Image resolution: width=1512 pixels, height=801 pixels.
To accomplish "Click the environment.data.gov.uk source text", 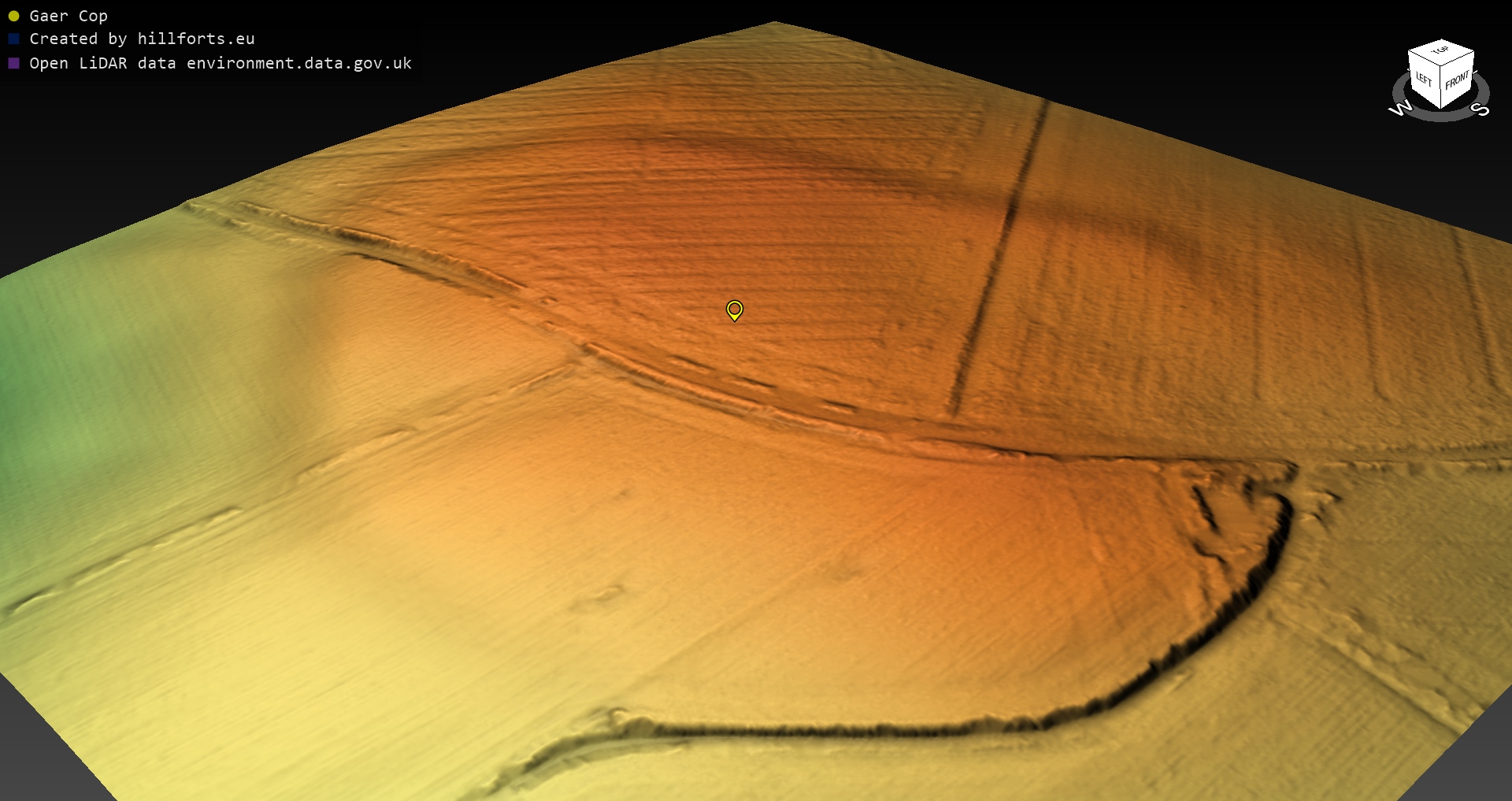I will [x=299, y=63].
